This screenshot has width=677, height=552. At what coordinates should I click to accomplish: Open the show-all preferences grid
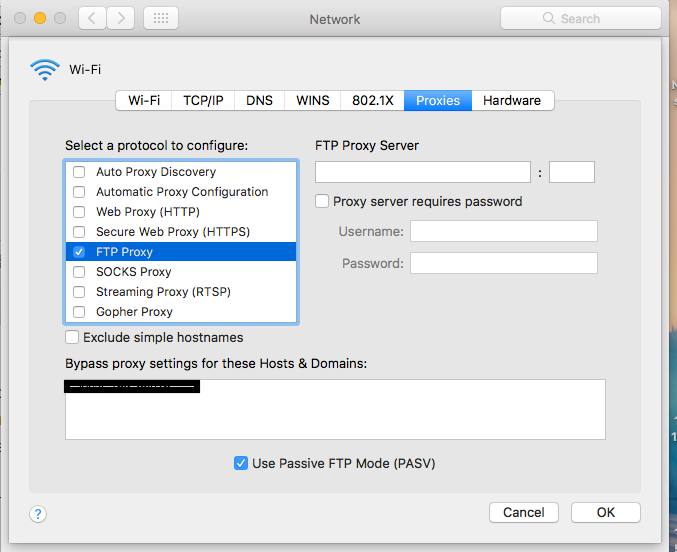(x=161, y=18)
